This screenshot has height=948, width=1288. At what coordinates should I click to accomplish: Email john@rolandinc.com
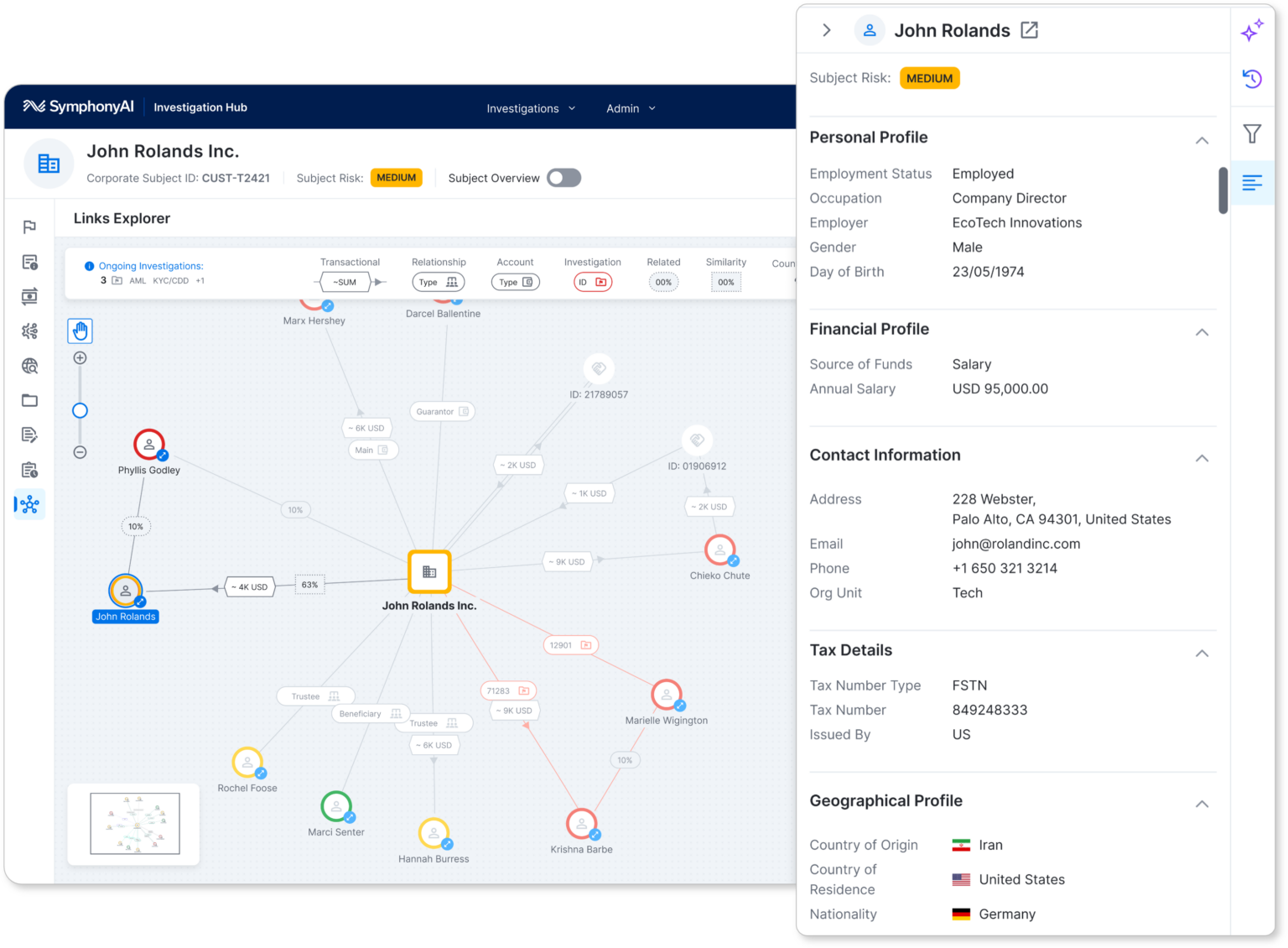point(1015,544)
